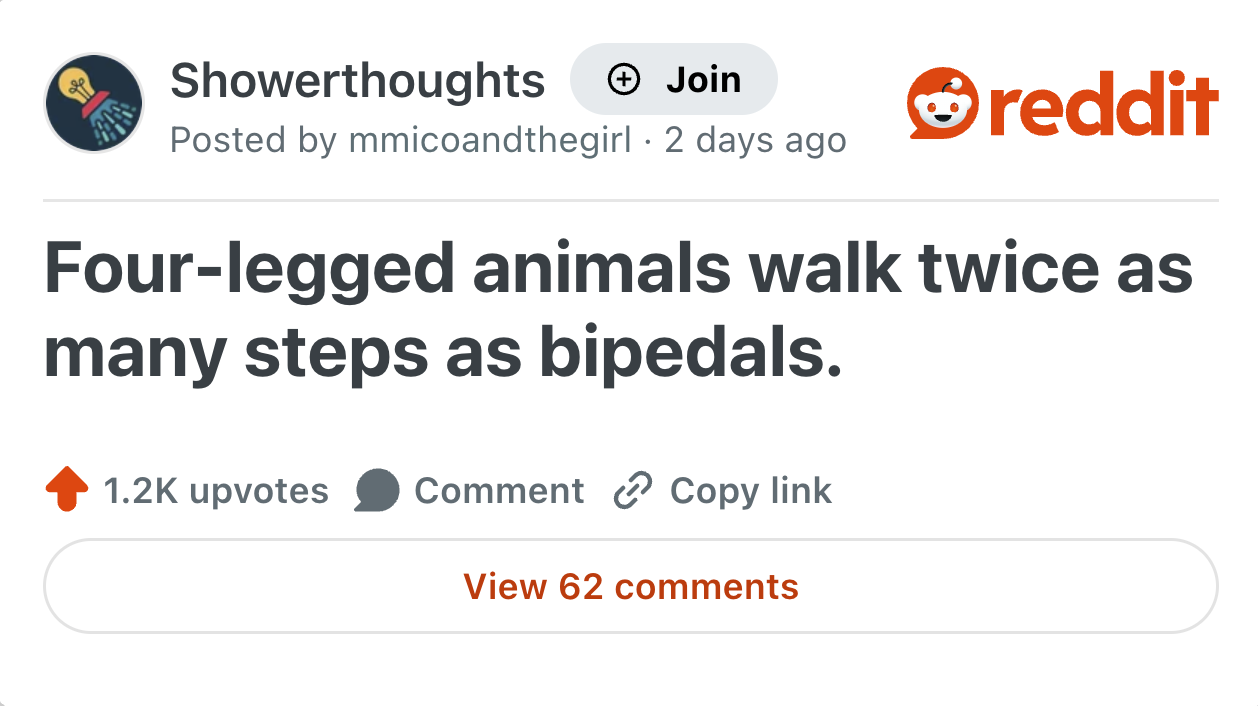This screenshot has height=706, width=1258.
Task: Click the orange upvote arrow icon
Action: click(x=66, y=491)
